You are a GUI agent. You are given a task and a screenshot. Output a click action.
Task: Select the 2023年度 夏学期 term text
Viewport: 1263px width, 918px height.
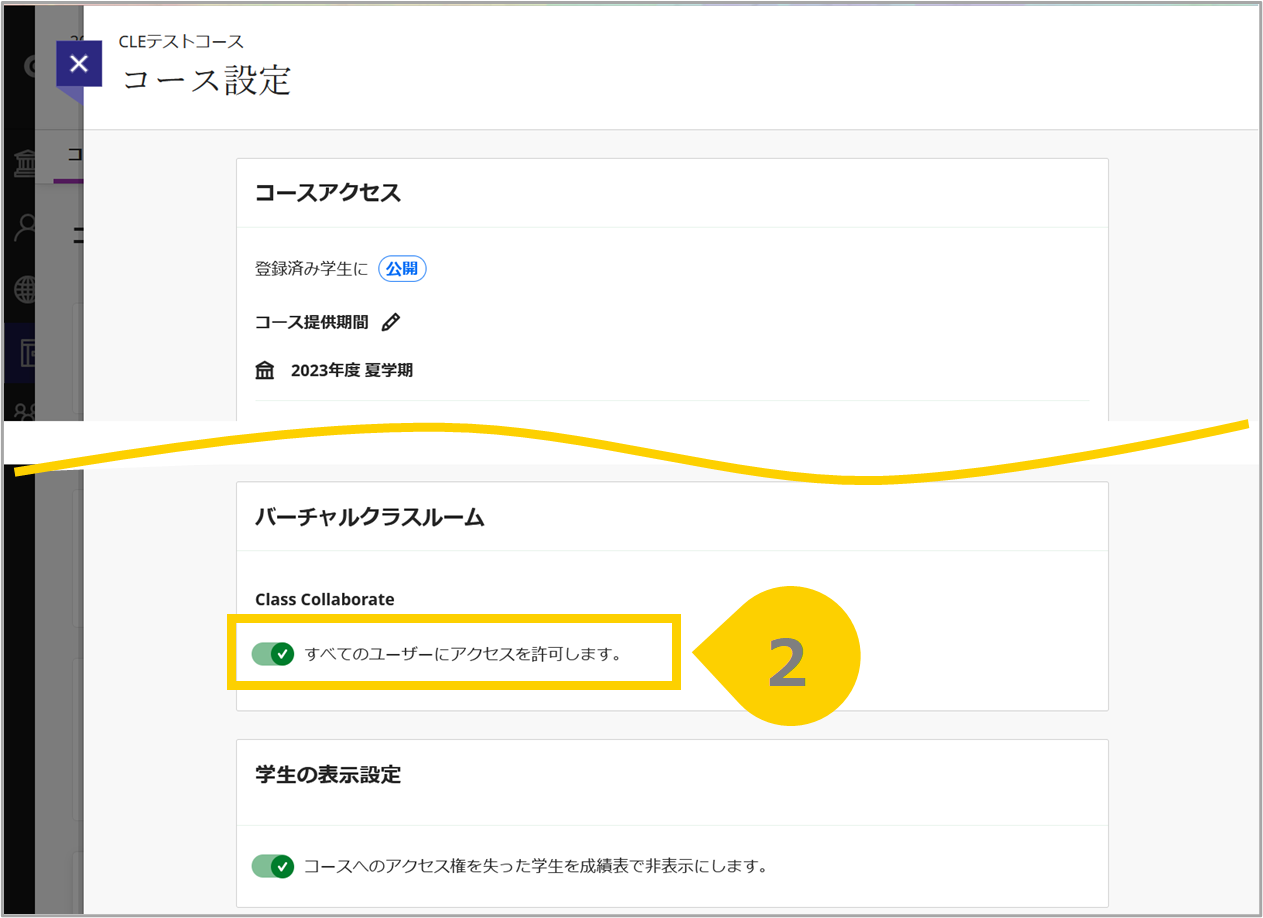point(352,371)
